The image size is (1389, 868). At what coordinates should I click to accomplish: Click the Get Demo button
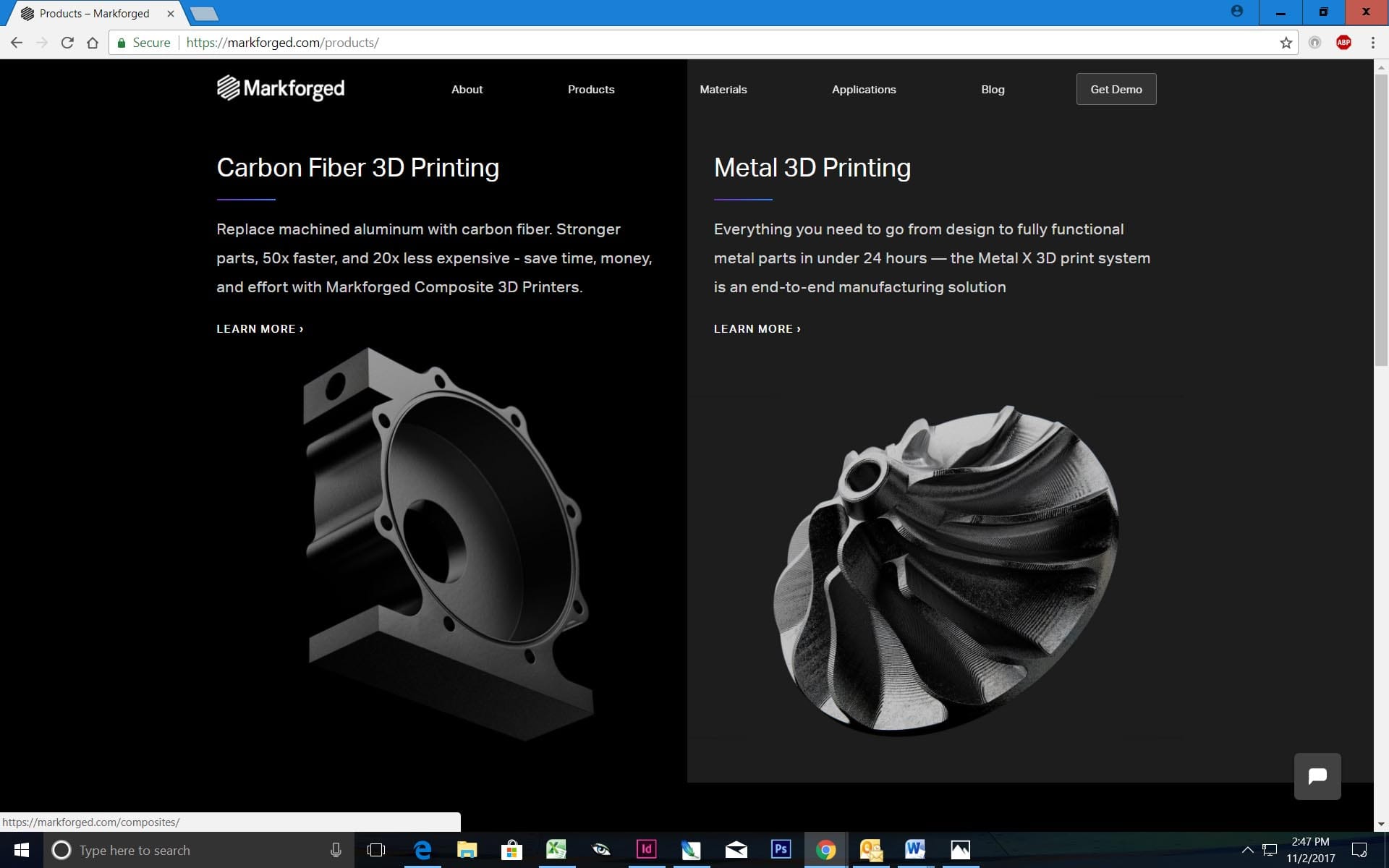pyautogui.click(x=1116, y=89)
